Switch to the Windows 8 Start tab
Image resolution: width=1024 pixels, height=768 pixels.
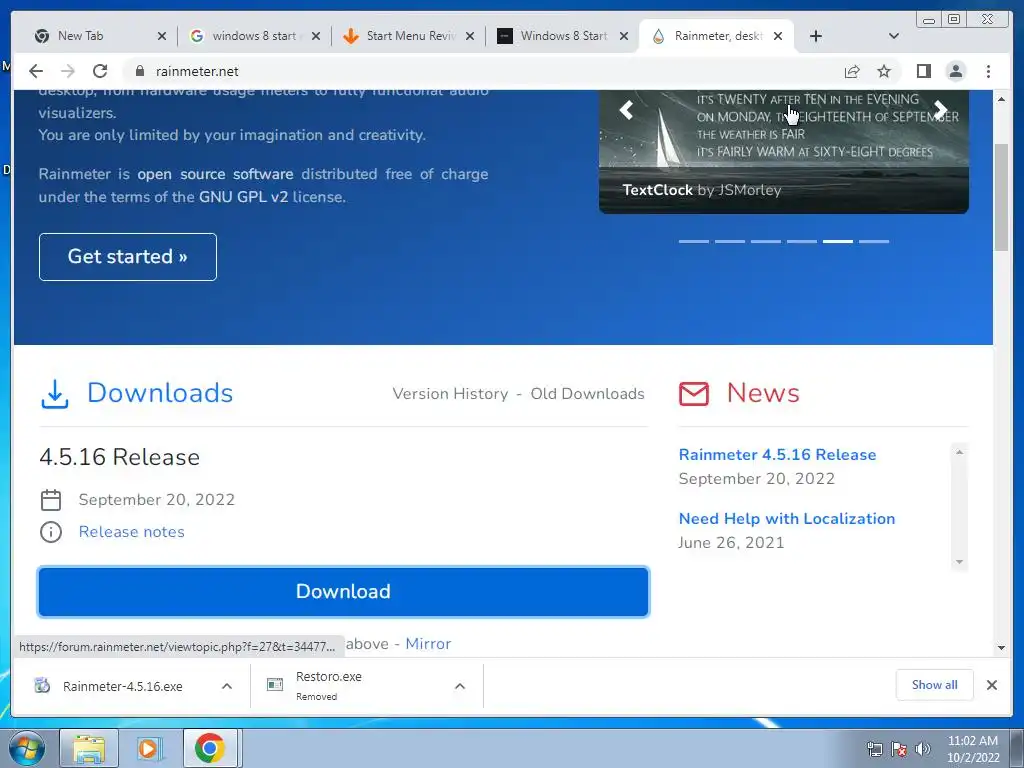[564, 36]
